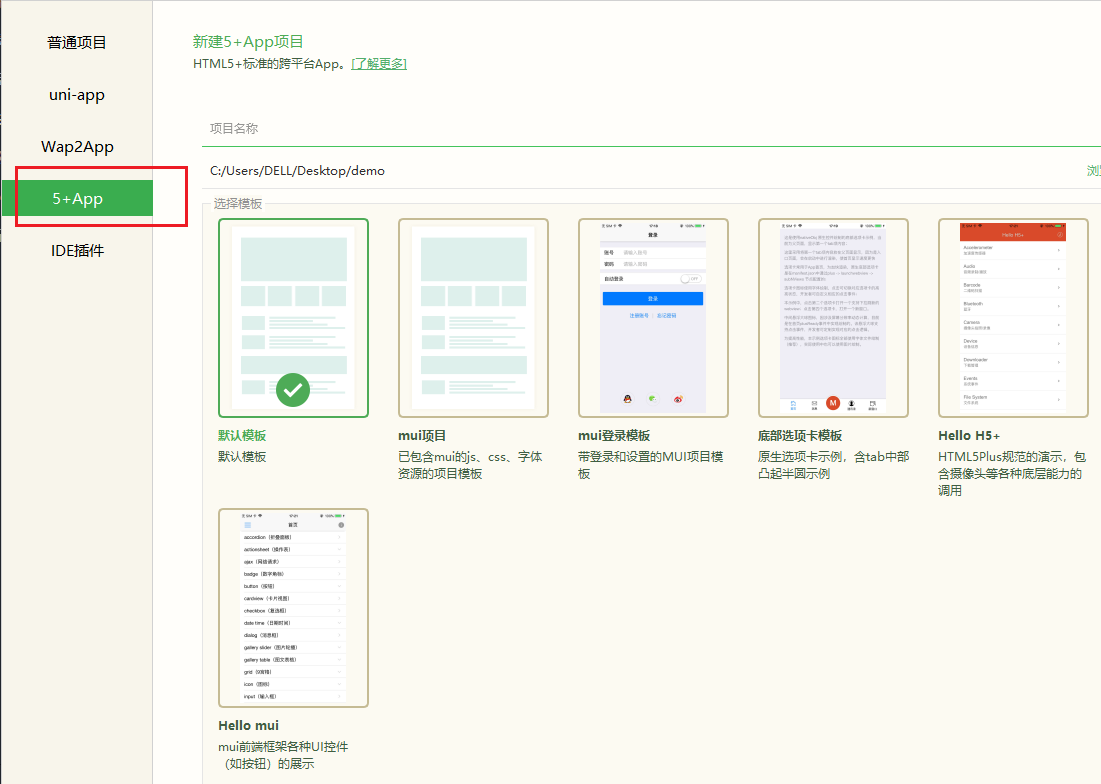1101x784 pixels.
Task: Click the mui登录模板 title label
Action: point(614,436)
